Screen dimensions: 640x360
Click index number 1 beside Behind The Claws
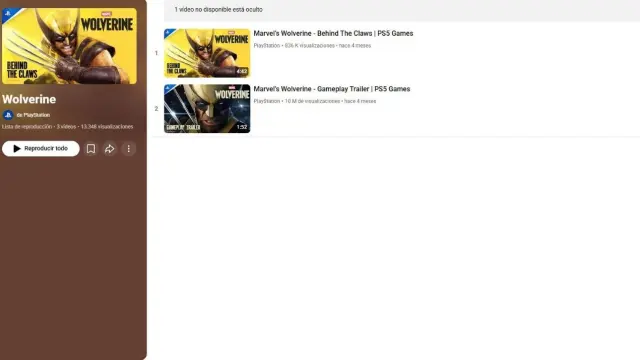pyautogui.click(x=156, y=53)
